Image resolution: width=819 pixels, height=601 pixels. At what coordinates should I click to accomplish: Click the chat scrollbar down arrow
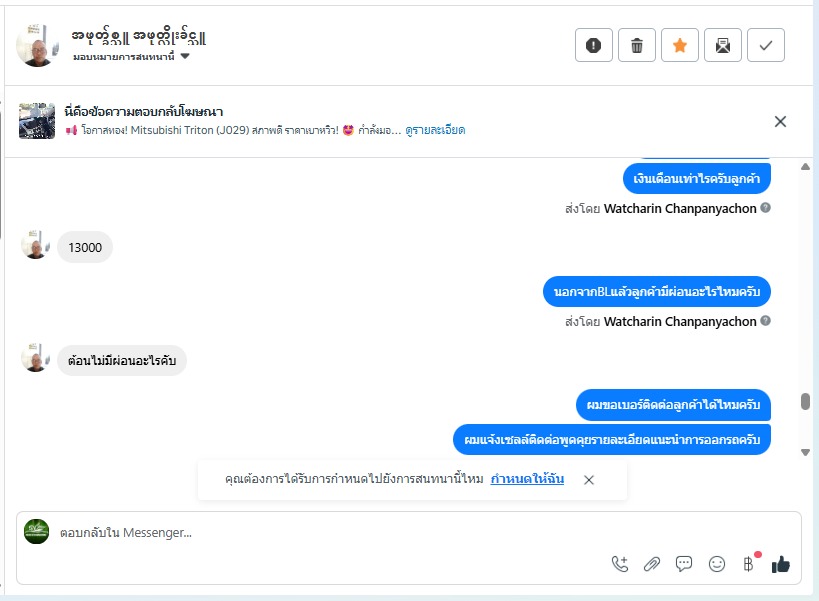806,452
